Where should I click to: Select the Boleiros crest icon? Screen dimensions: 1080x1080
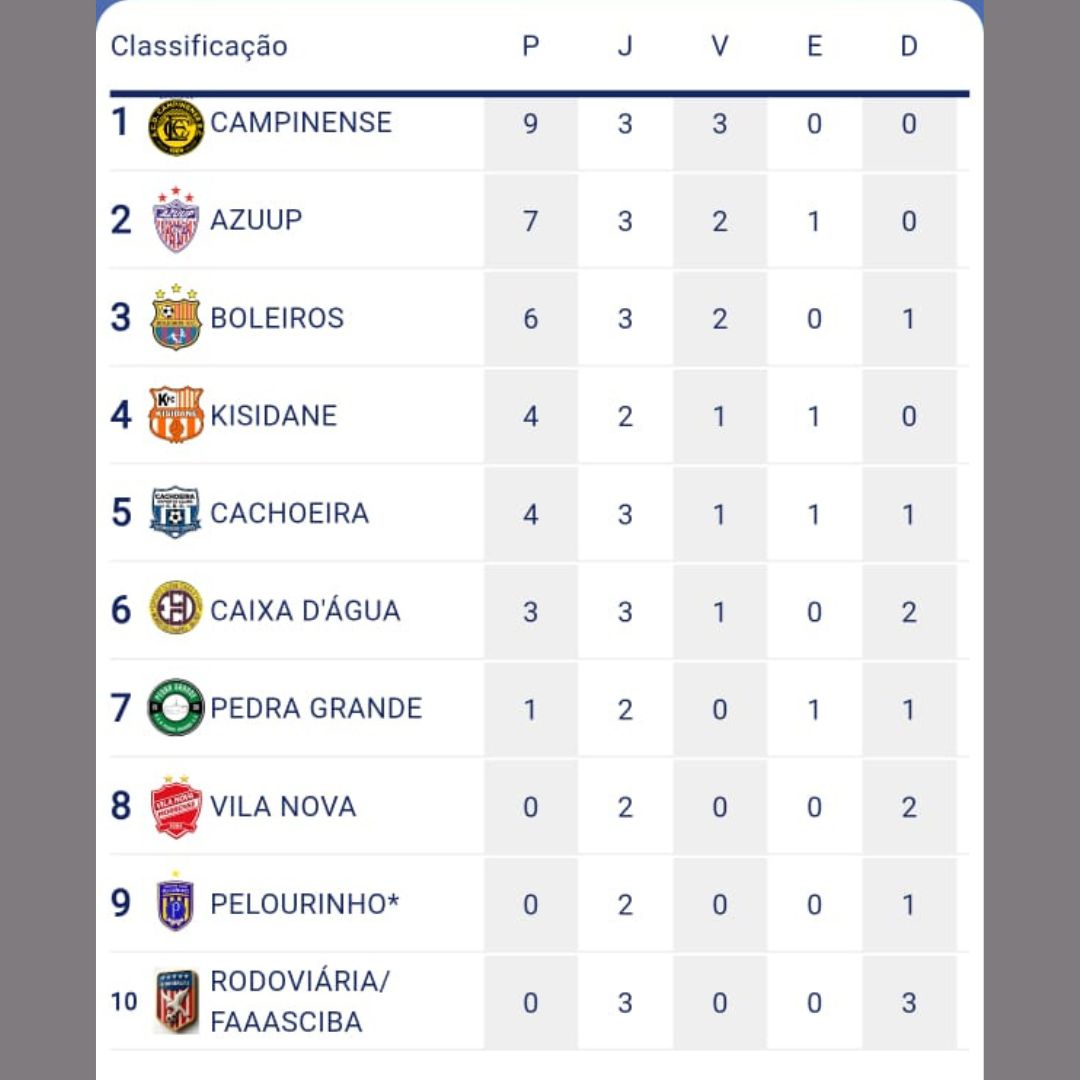coord(176,317)
